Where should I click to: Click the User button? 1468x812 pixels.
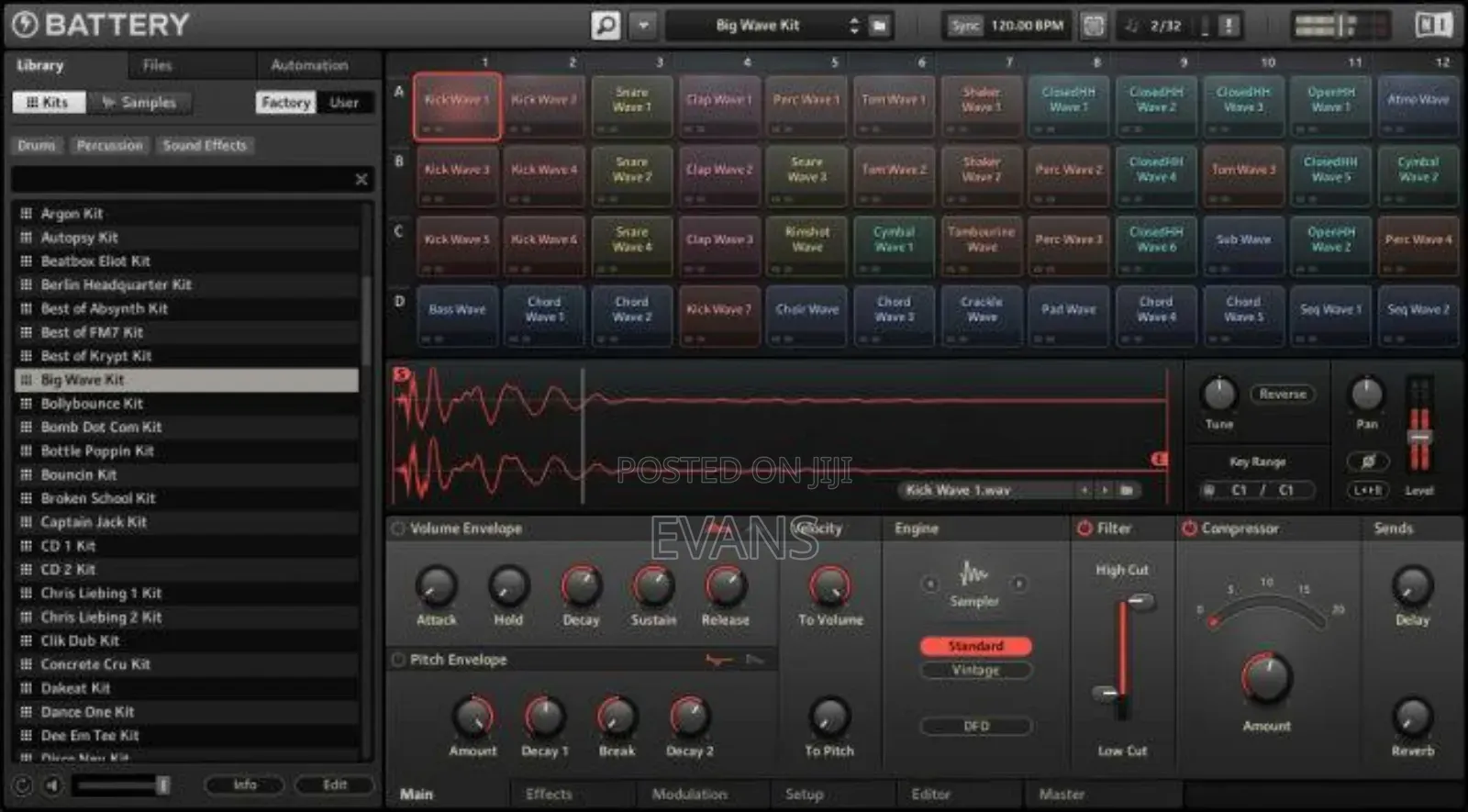[344, 103]
